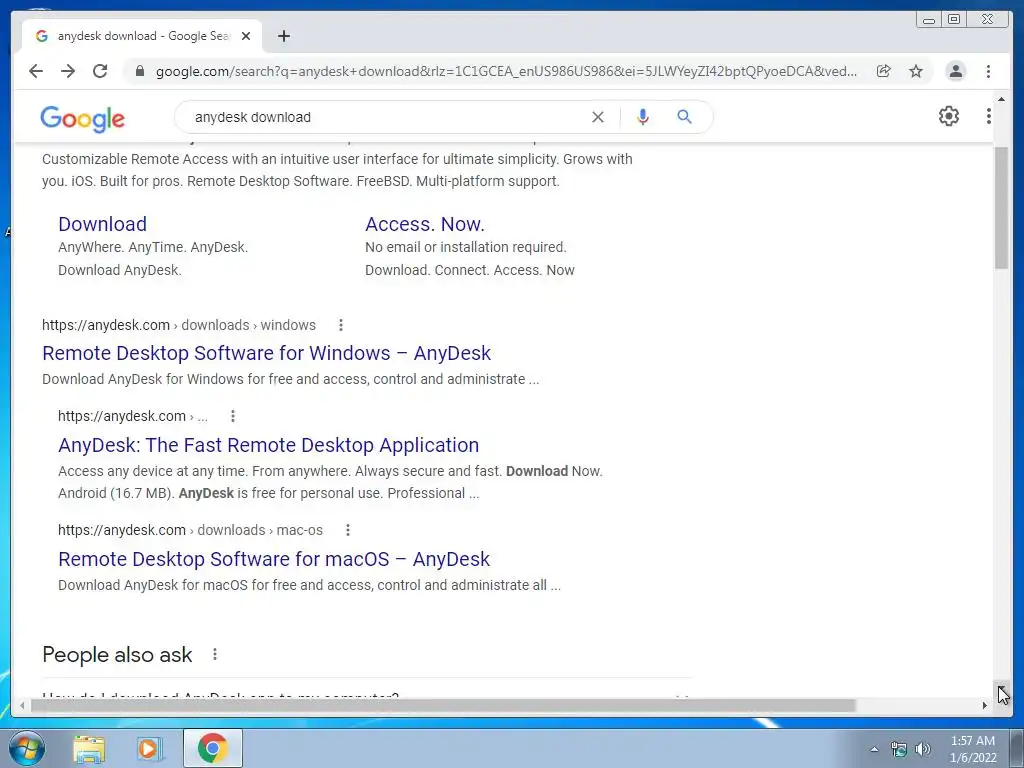Screen dimensions: 1024x768
Task: Click the address bar URL
Action: [x=506, y=71]
